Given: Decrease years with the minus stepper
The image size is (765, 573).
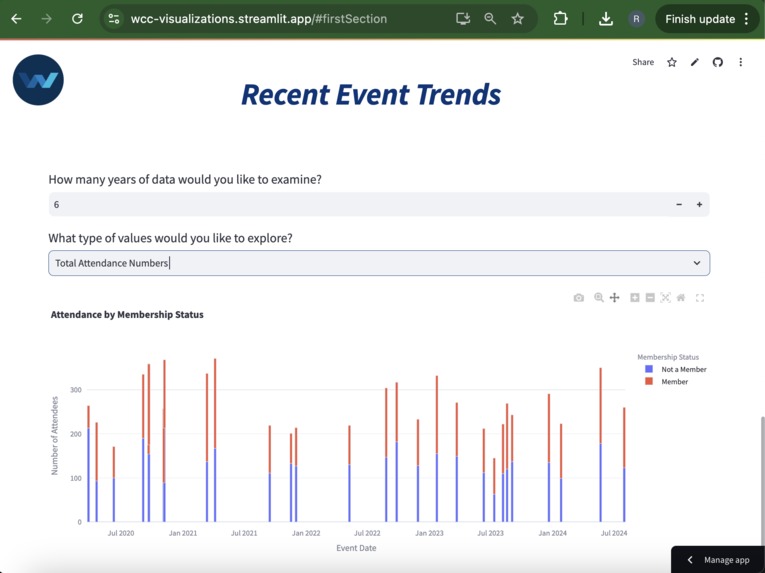Looking at the screenshot, I should pos(679,205).
